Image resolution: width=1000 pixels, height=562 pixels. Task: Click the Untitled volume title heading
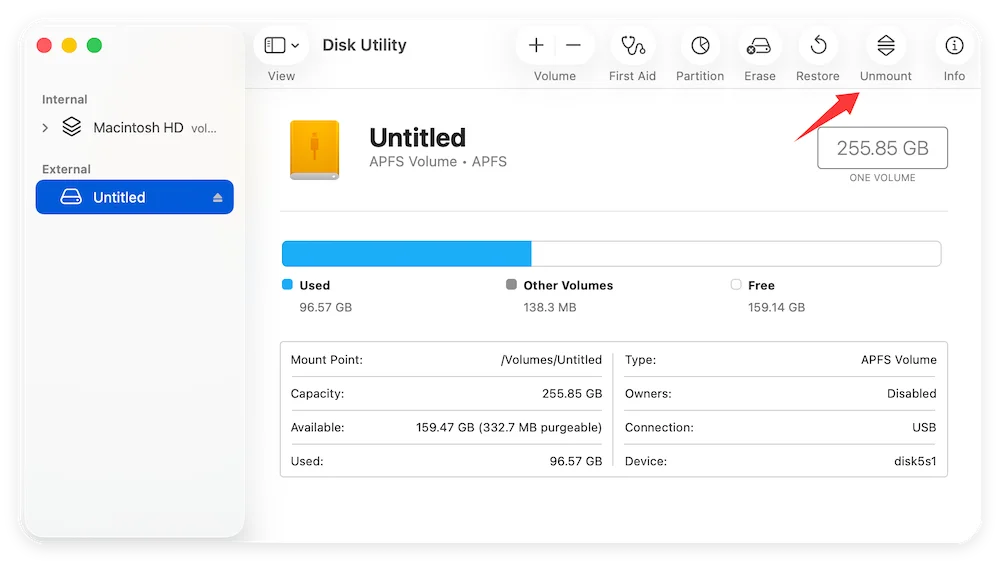click(418, 137)
